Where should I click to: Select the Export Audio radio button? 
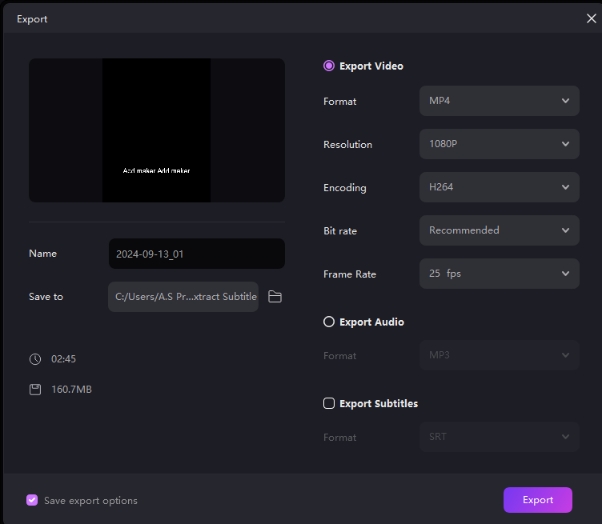pyautogui.click(x=329, y=322)
